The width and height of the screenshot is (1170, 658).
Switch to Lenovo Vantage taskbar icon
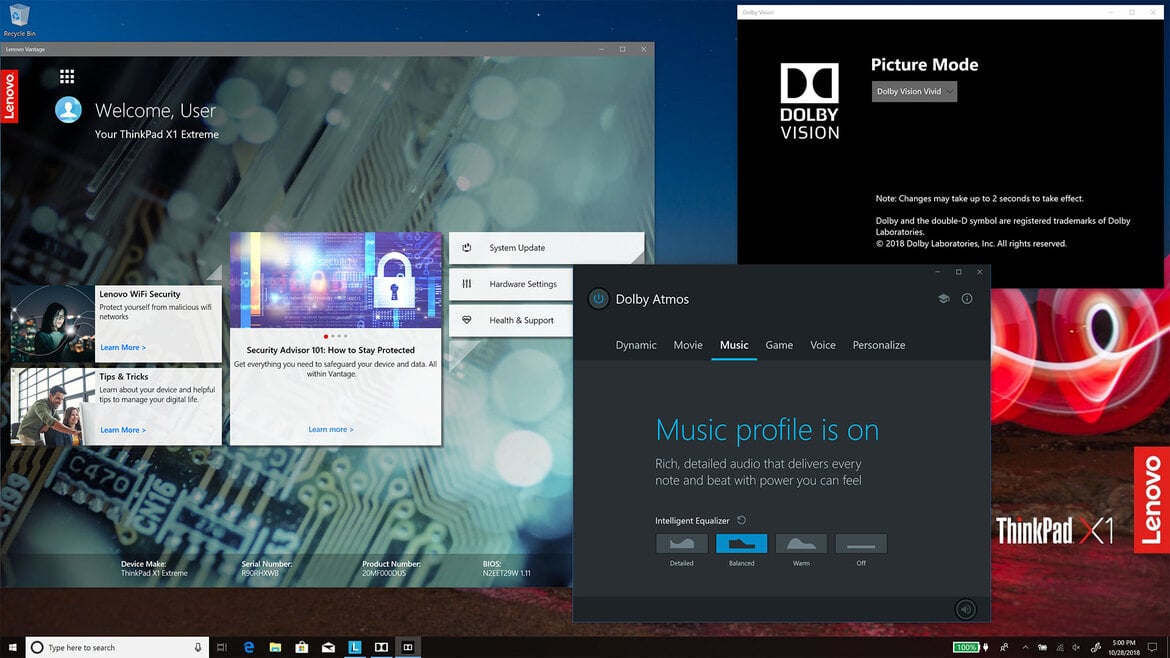[354, 647]
